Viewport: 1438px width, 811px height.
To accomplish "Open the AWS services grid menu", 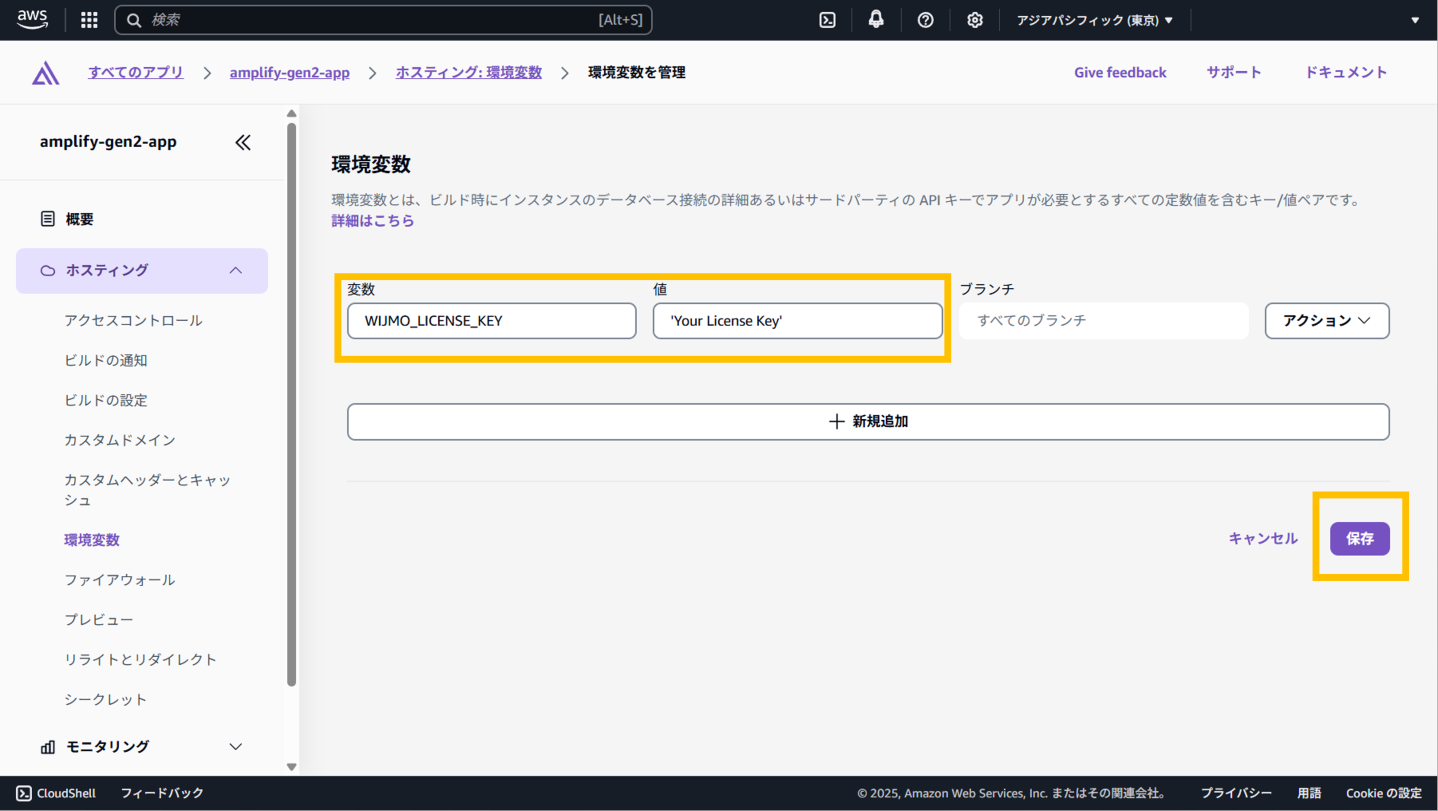I will pos(89,20).
